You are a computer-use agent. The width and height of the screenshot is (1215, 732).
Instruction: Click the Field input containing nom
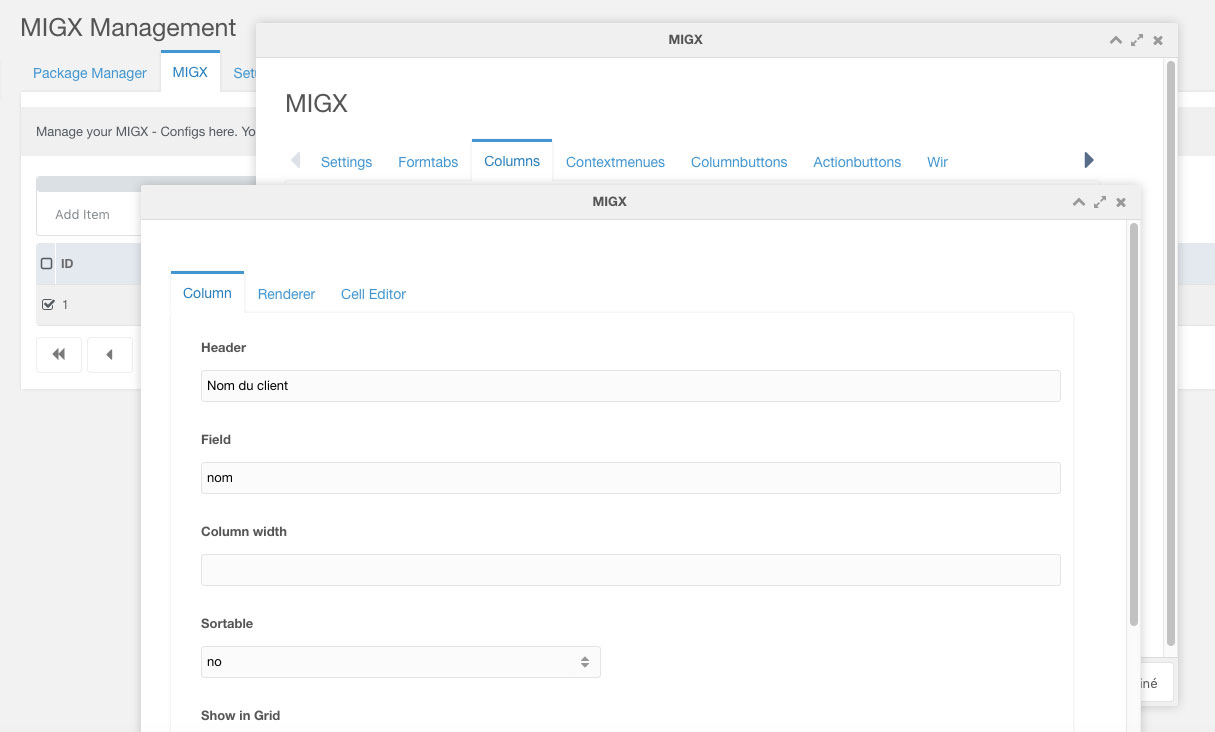click(631, 478)
